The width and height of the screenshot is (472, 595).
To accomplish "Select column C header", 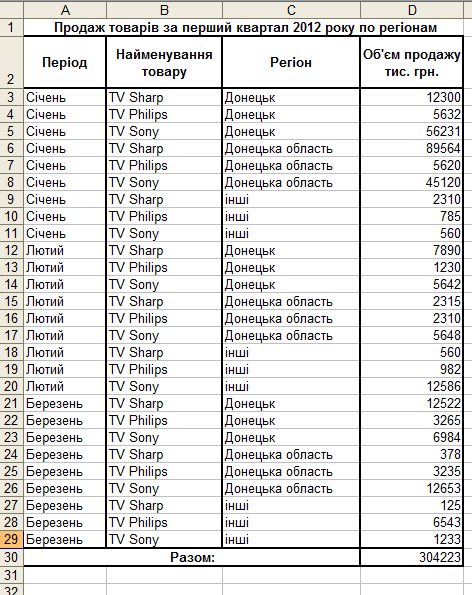I will click(291, 10).
